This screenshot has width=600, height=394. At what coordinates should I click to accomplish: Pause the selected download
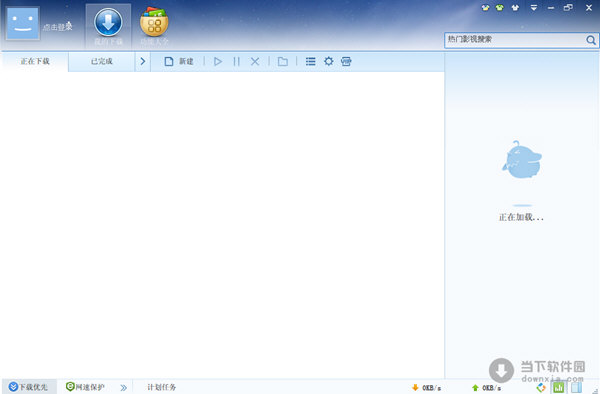(x=236, y=62)
